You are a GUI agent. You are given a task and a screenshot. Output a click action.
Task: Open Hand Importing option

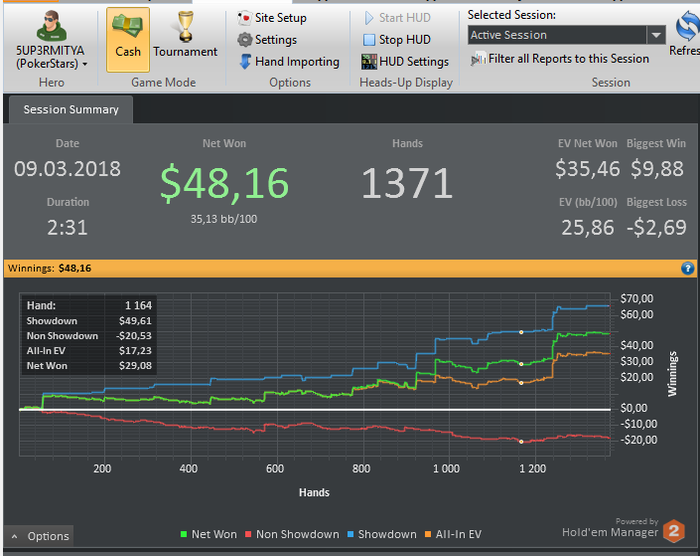289,62
